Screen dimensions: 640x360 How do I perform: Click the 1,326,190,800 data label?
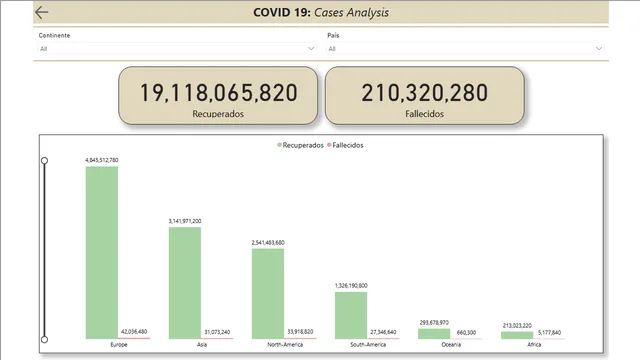point(351,286)
